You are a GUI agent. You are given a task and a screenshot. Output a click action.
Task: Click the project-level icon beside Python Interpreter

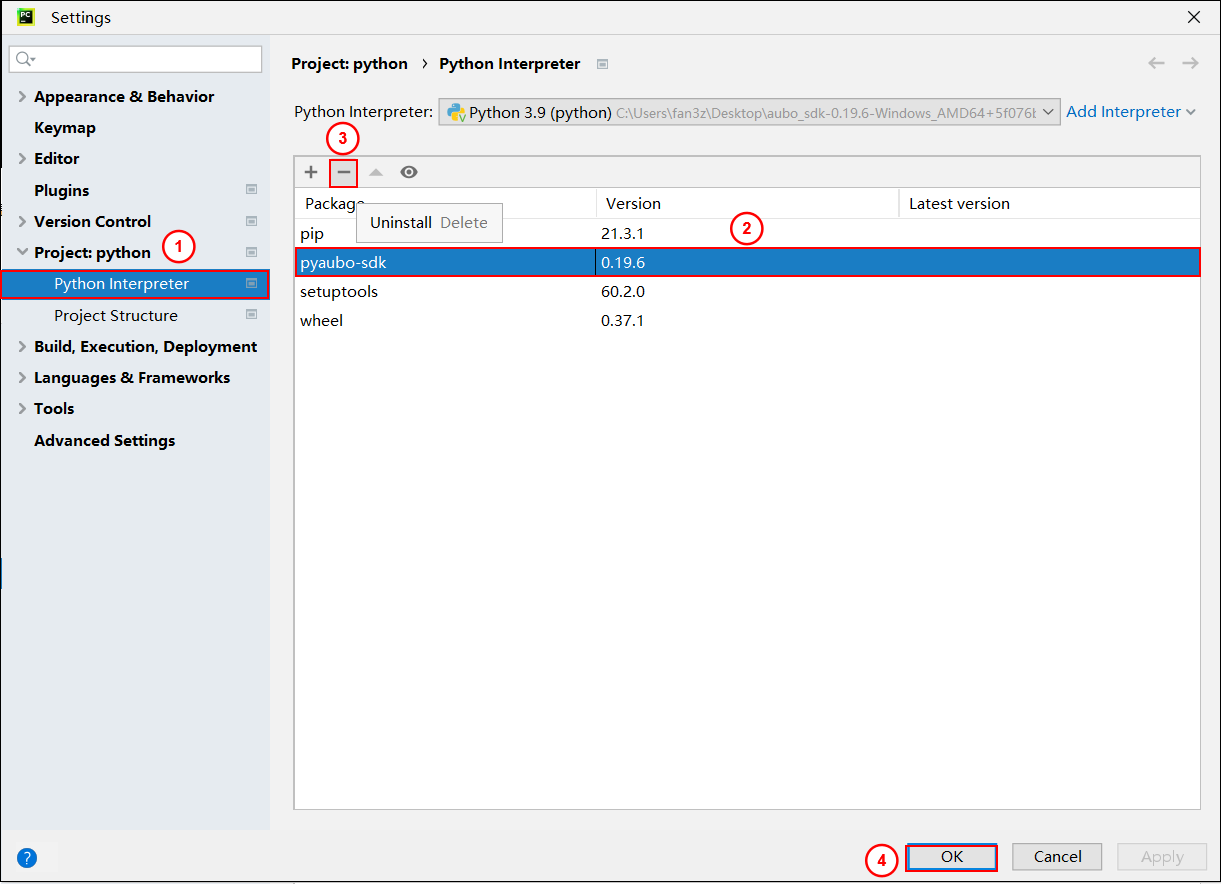[x=252, y=283]
